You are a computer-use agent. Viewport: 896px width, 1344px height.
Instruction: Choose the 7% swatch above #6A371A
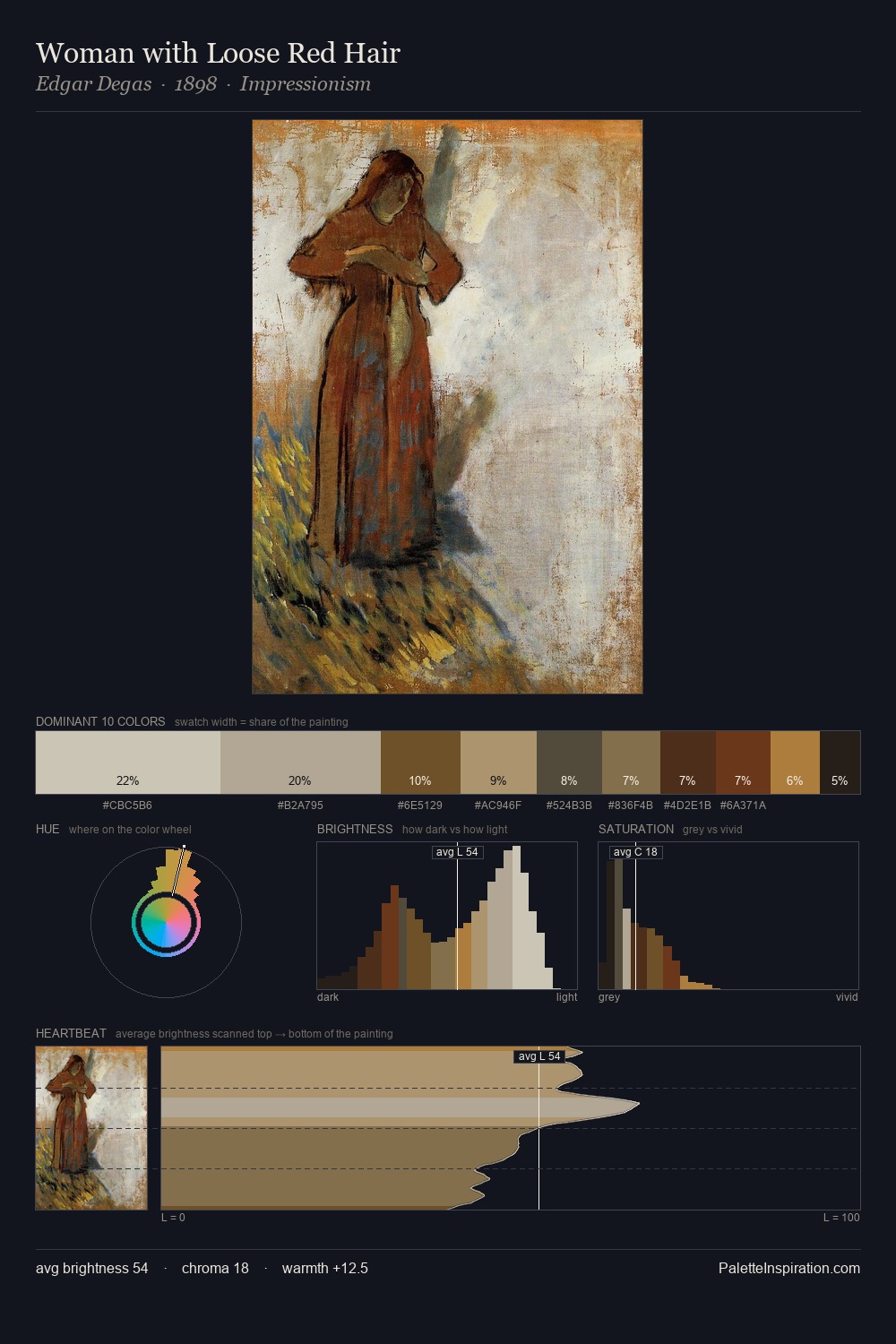(743, 762)
